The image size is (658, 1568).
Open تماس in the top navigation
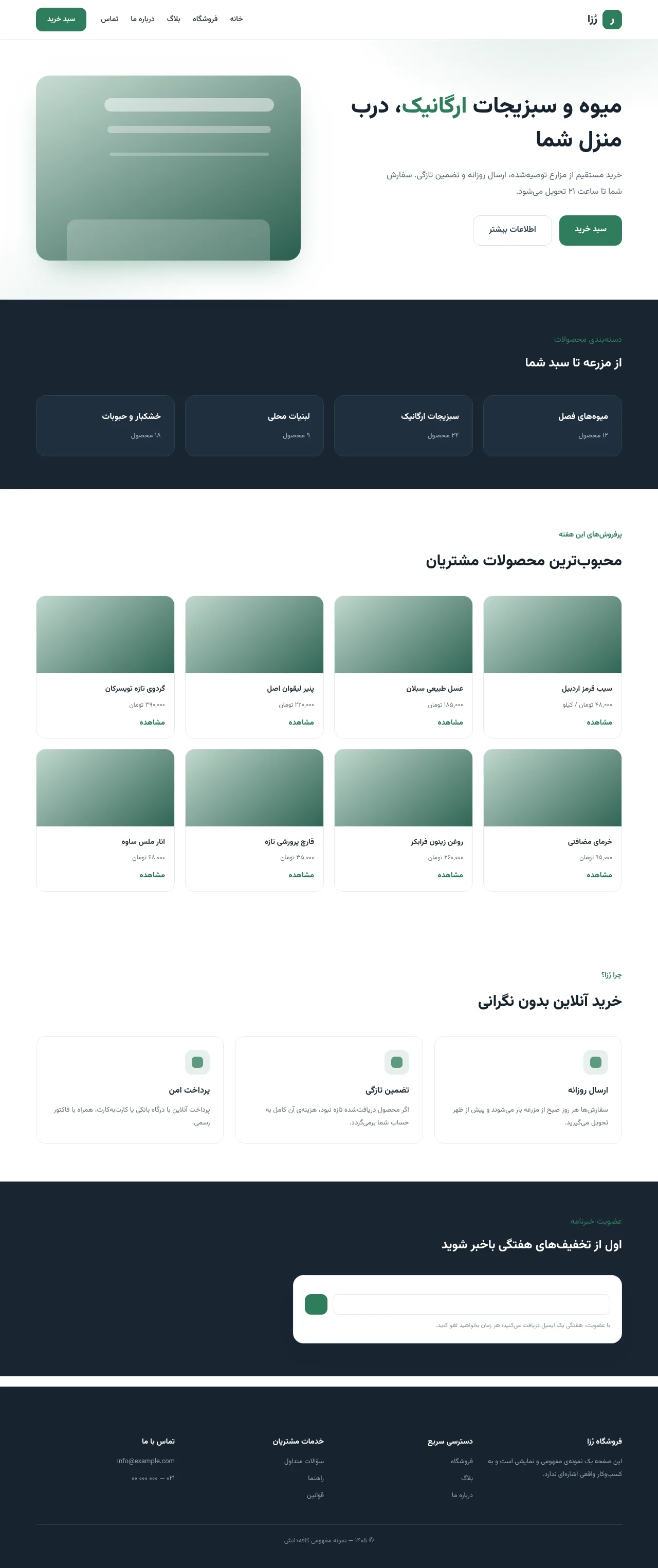[x=109, y=19]
